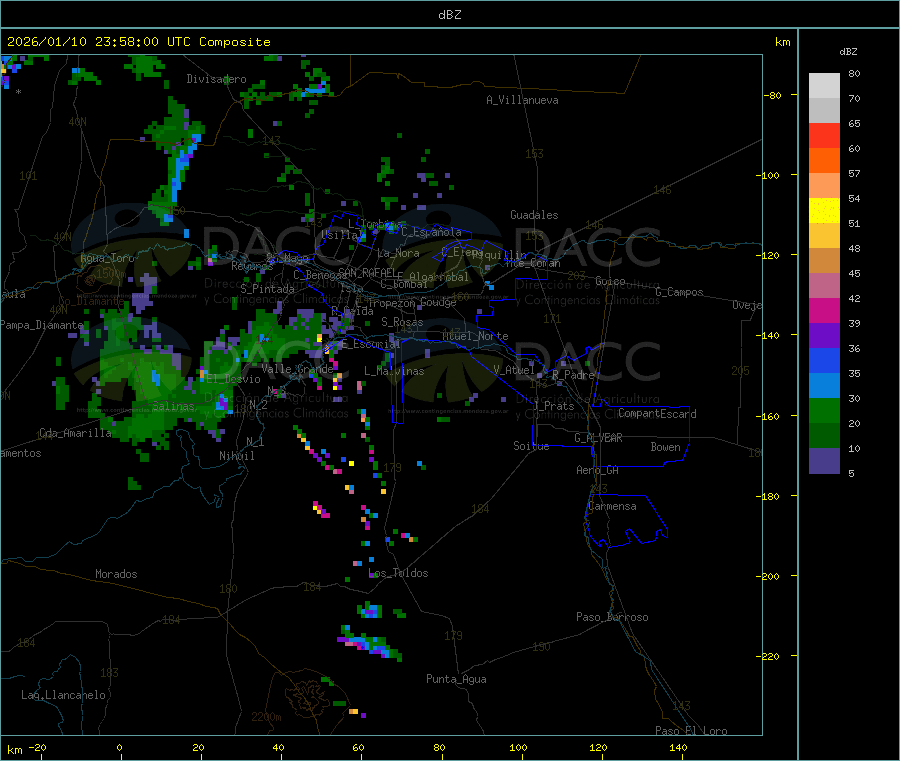Click the 80 dBZ color swatch

(824, 86)
